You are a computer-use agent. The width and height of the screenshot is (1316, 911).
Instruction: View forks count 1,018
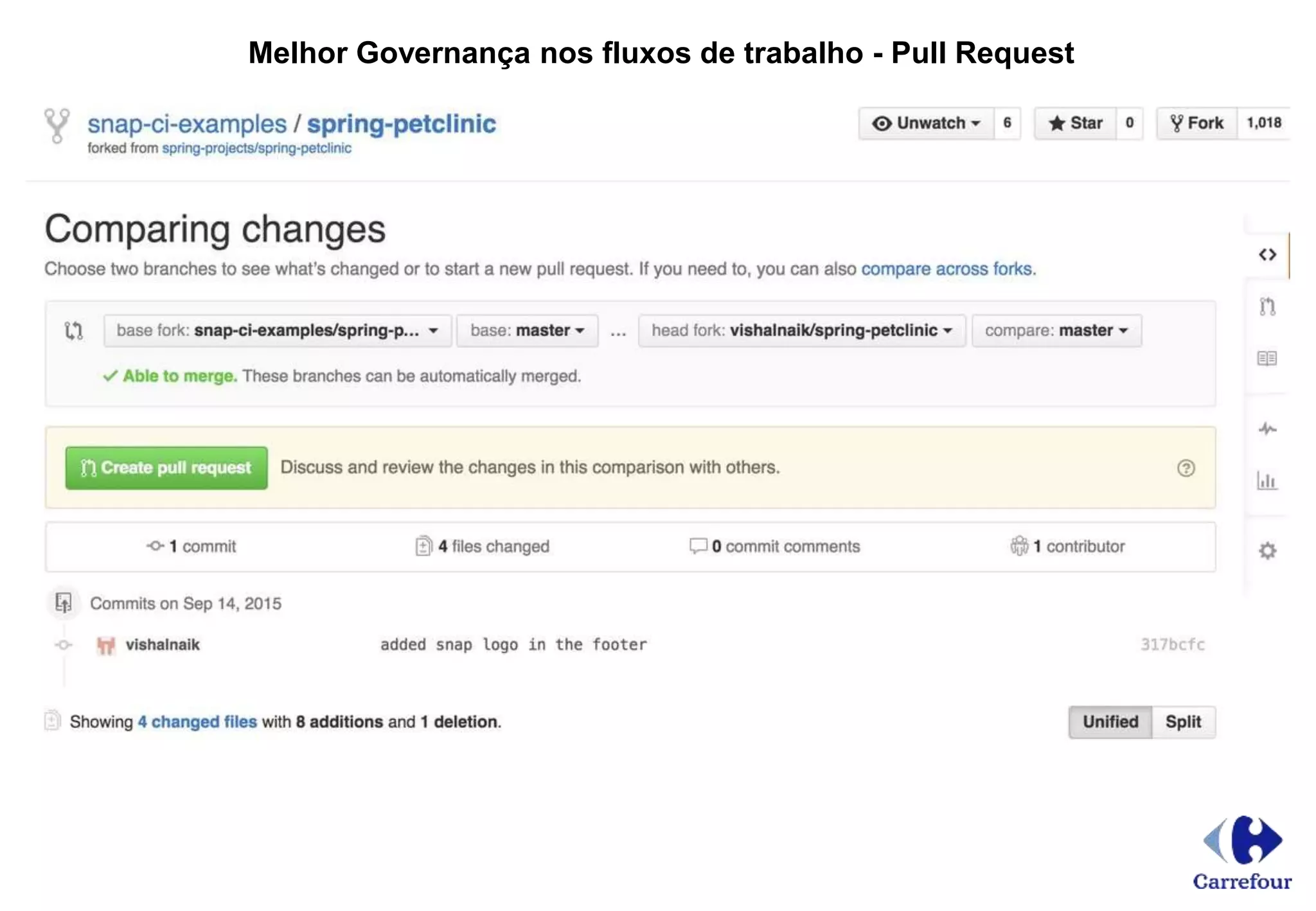(1263, 123)
